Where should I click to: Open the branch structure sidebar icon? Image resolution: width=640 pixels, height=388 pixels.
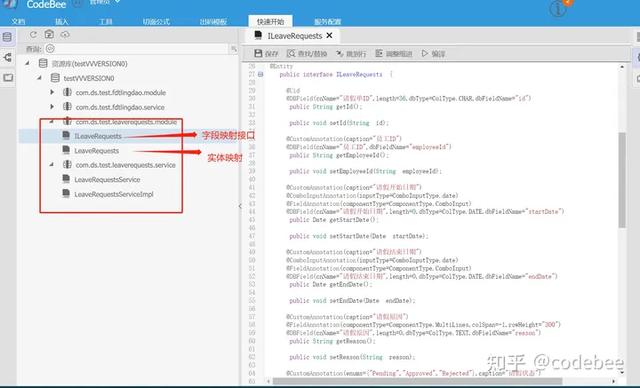point(7,57)
